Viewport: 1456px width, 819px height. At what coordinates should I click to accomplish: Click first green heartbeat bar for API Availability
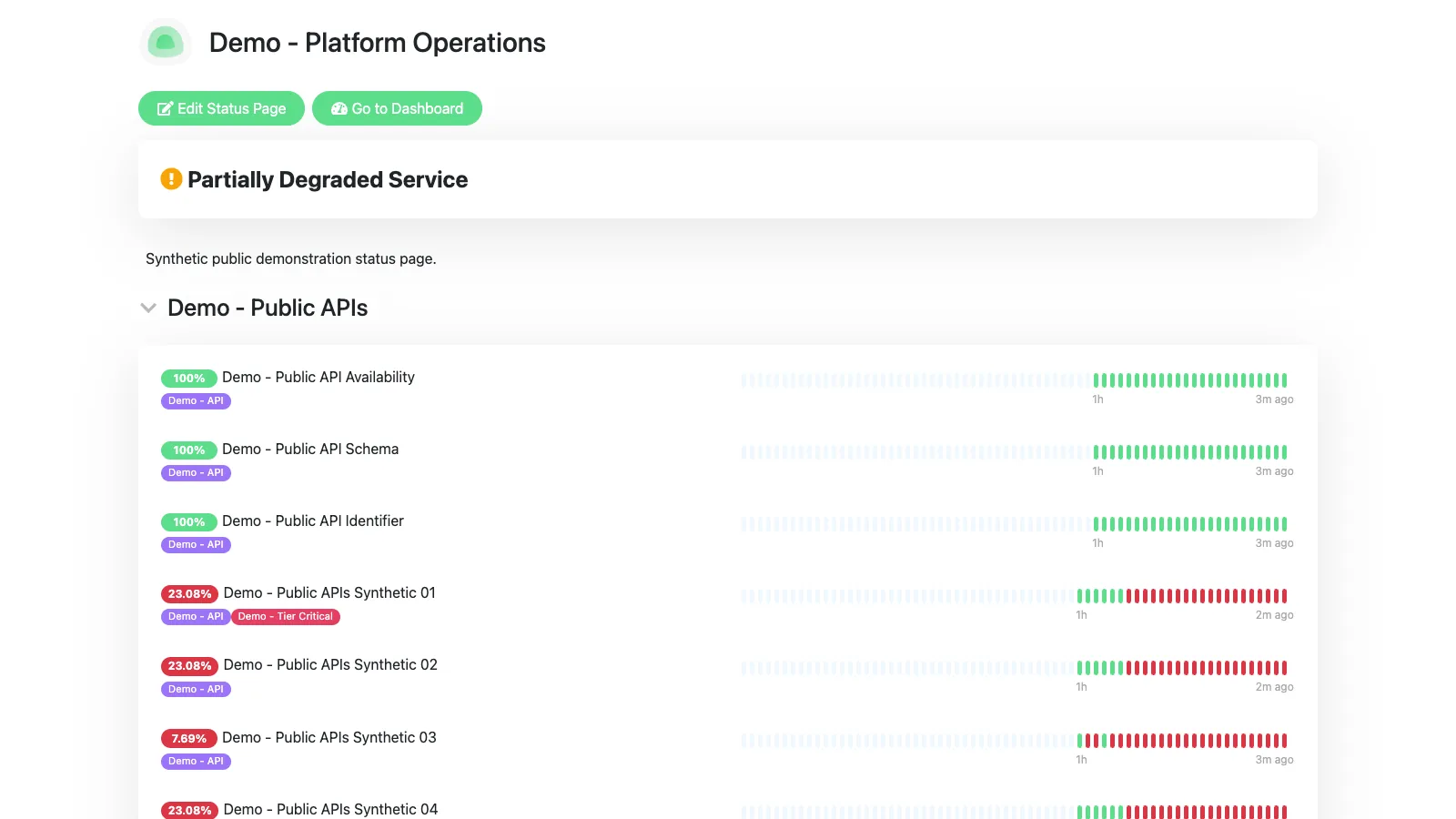pyautogui.click(x=1097, y=380)
